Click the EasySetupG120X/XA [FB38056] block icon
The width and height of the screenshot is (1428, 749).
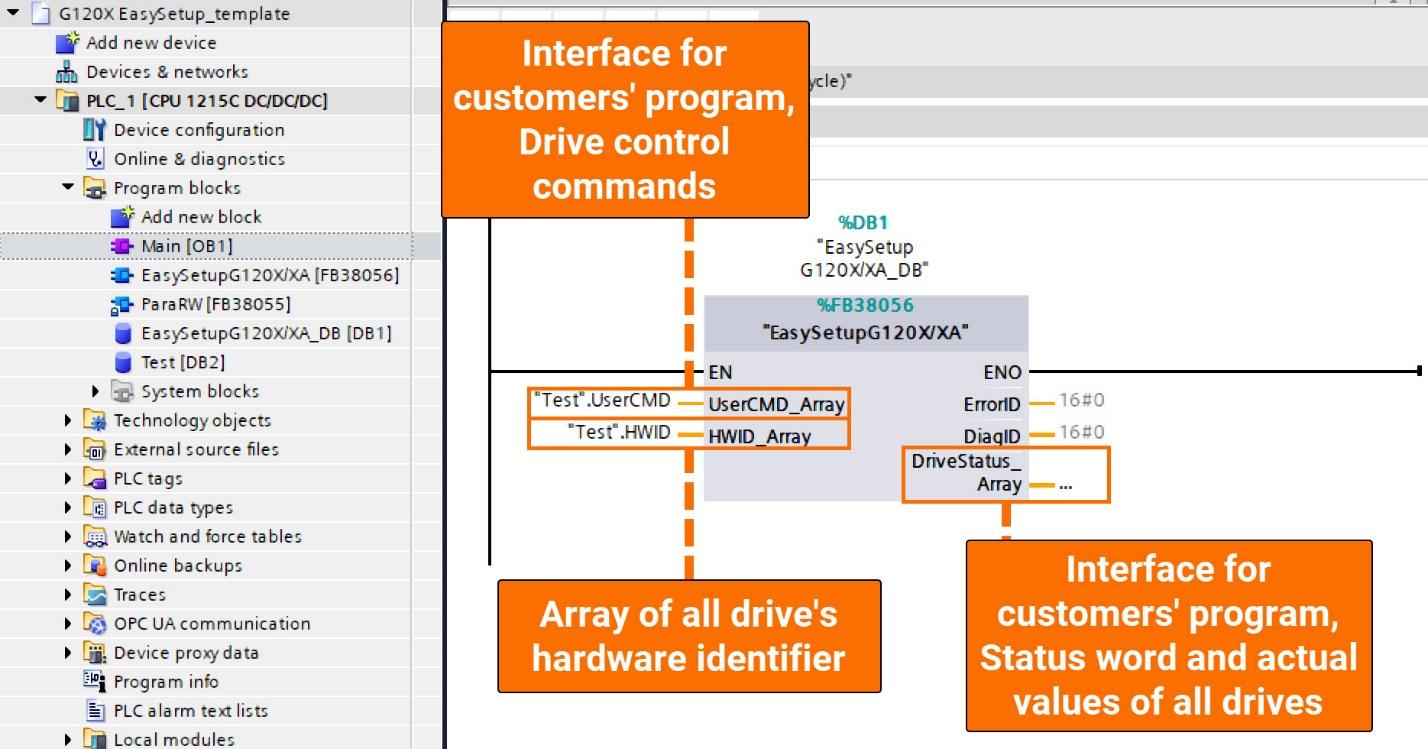(122, 275)
